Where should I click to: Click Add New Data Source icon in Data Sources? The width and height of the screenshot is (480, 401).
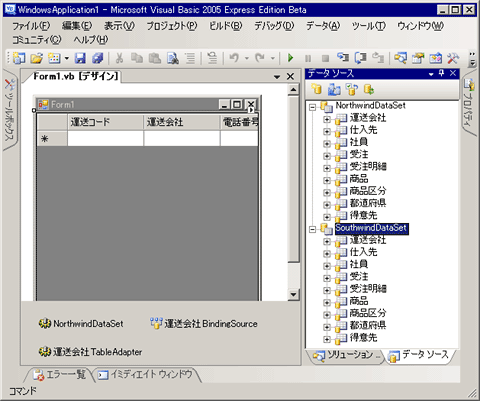point(316,89)
